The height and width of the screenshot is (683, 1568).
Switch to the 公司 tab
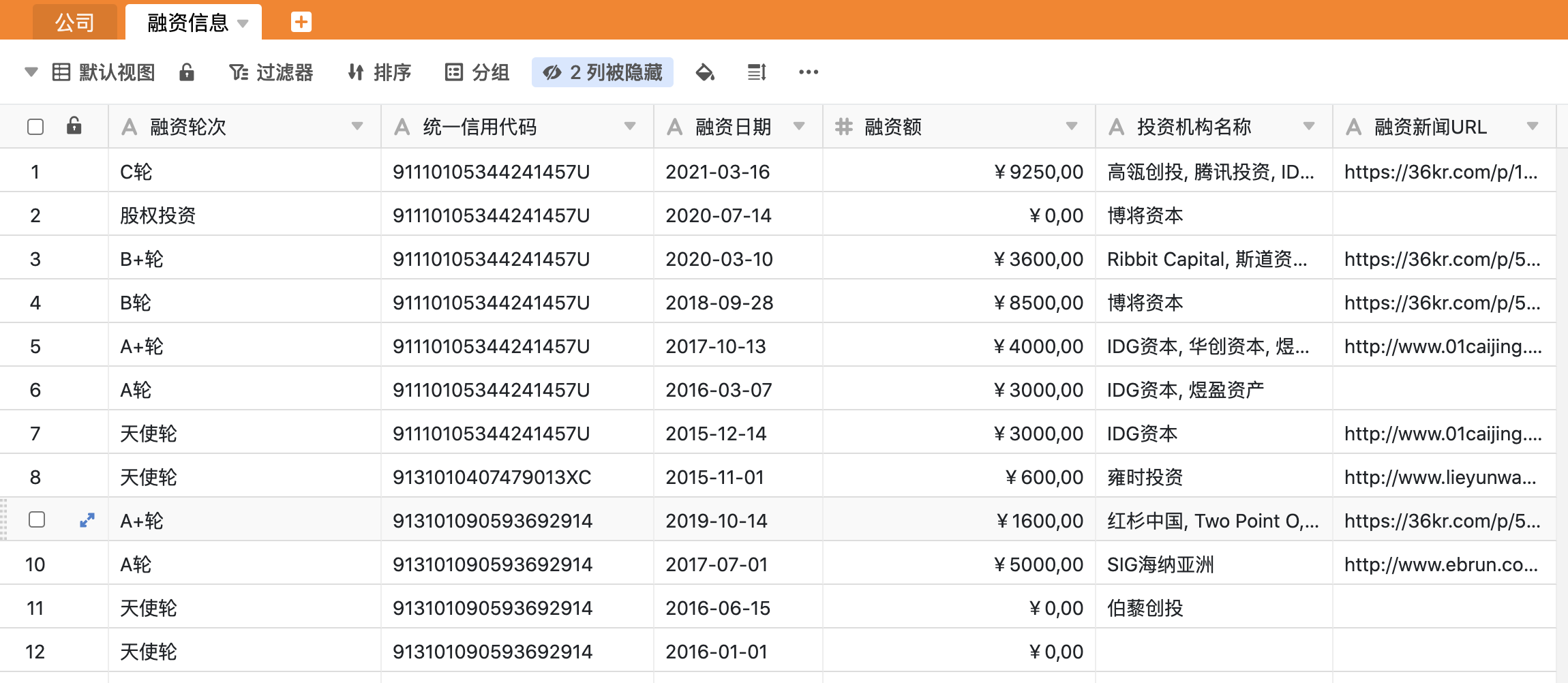(x=75, y=21)
